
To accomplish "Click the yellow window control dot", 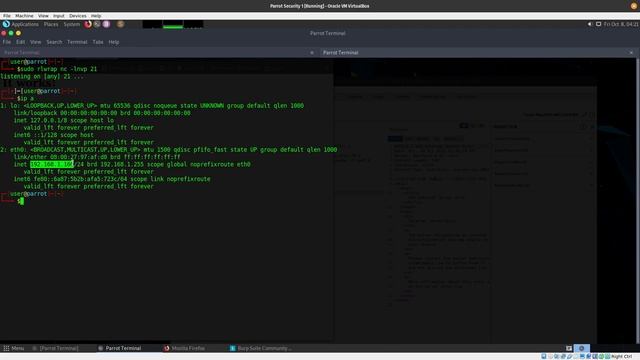I will click(x=18, y=33).
